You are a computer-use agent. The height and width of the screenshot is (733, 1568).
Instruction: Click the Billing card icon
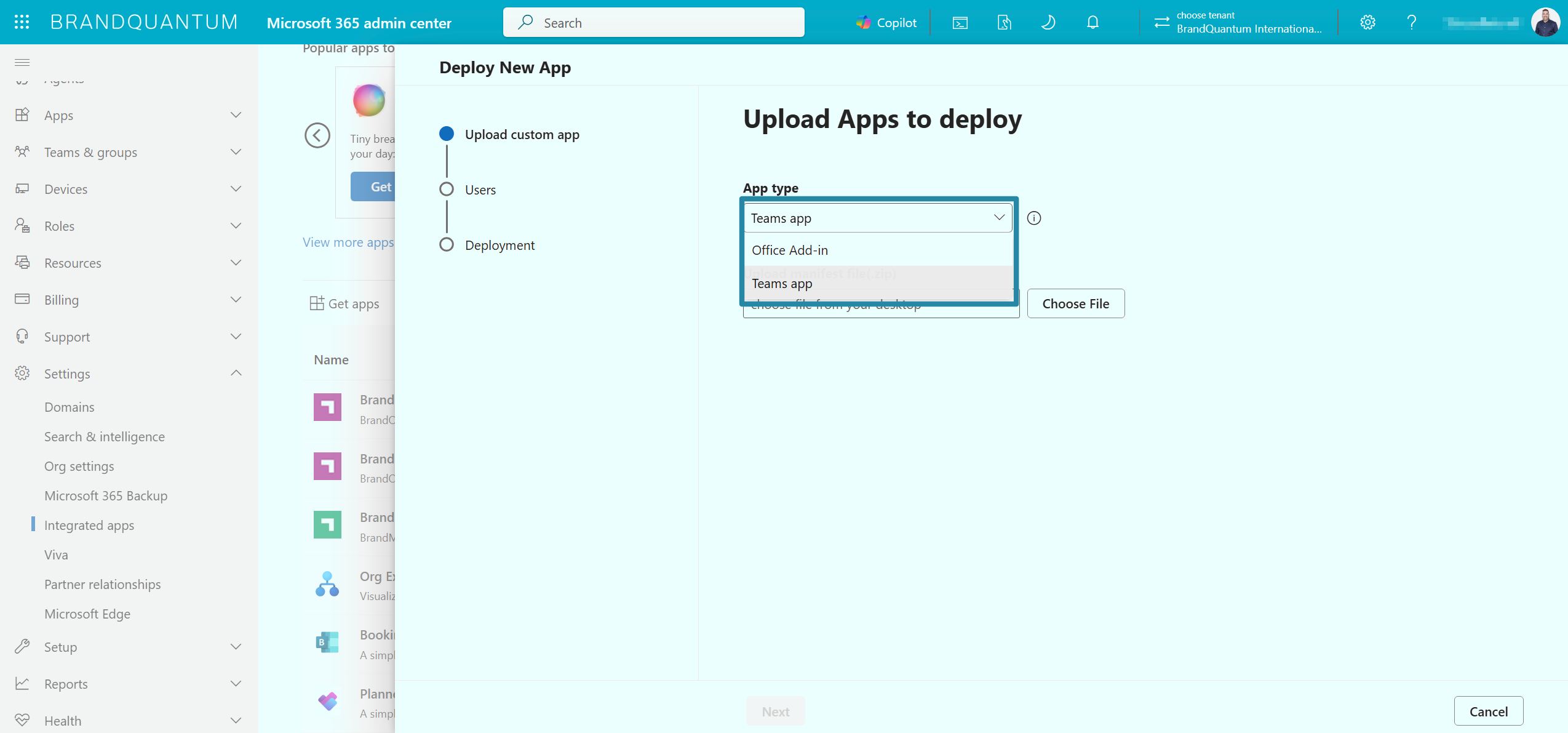click(22, 299)
